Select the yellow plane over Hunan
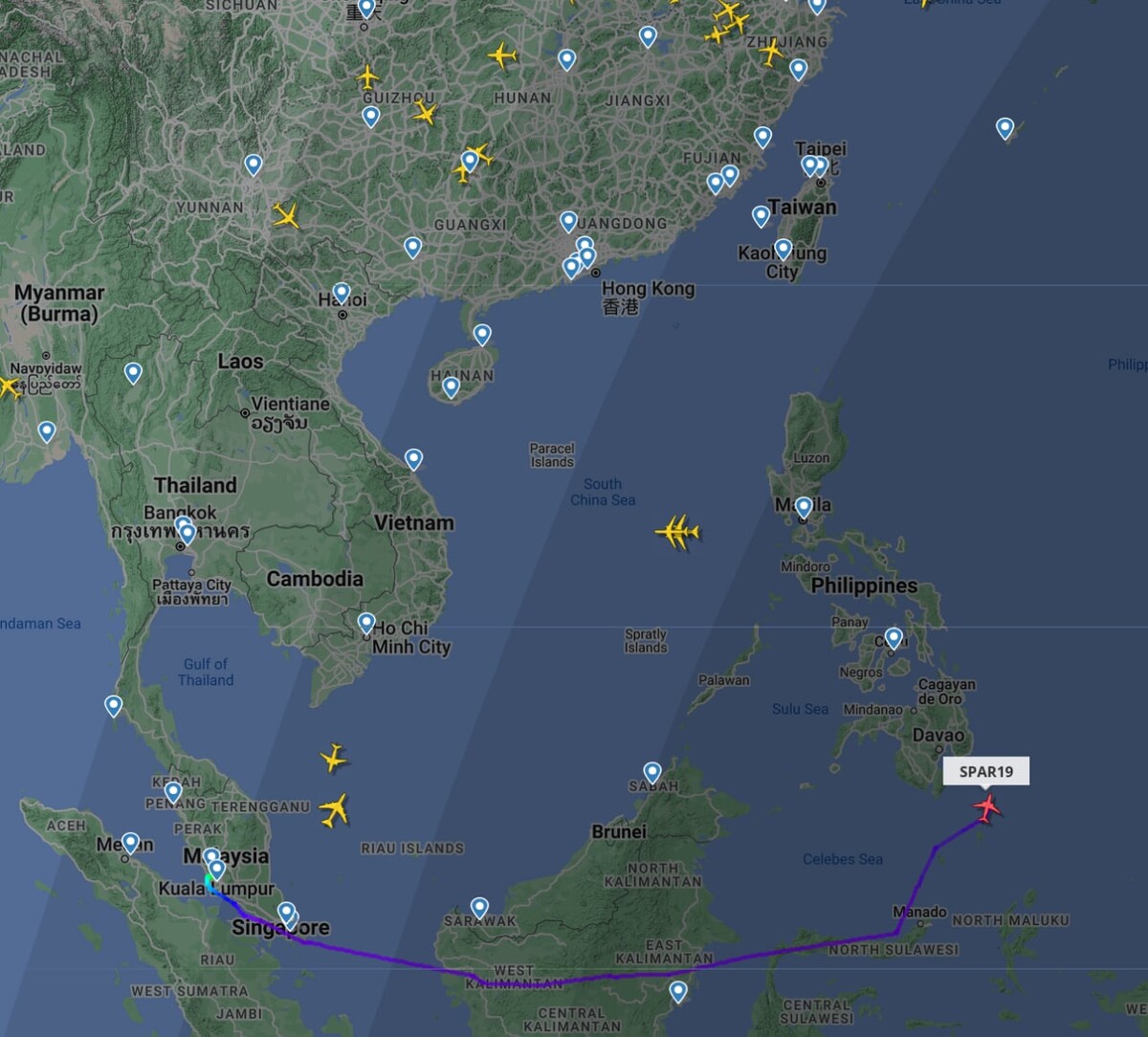Image resolution: width=1148 pixels, height=1037 pixels. (502, 55)
